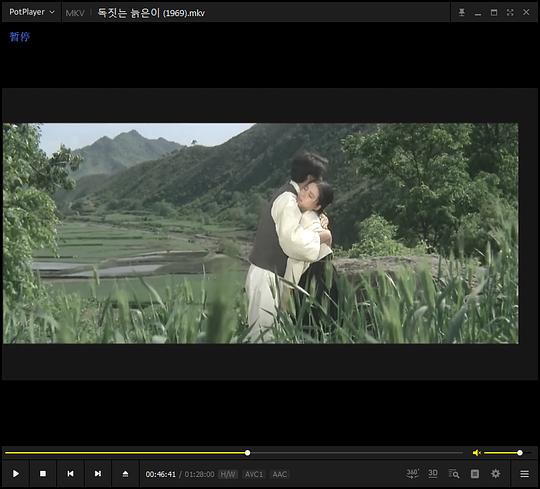Skip to the next file
The image size is (540, 489).
coord(98,474)
